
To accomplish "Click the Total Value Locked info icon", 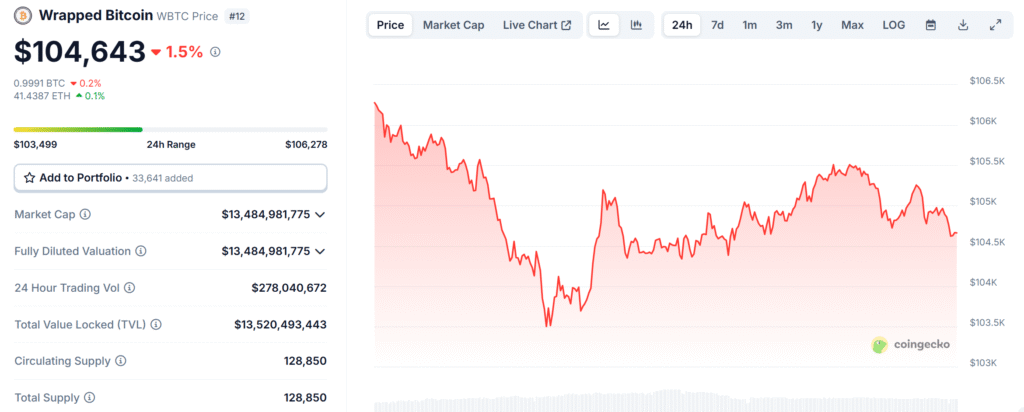I will click(156, 324).
